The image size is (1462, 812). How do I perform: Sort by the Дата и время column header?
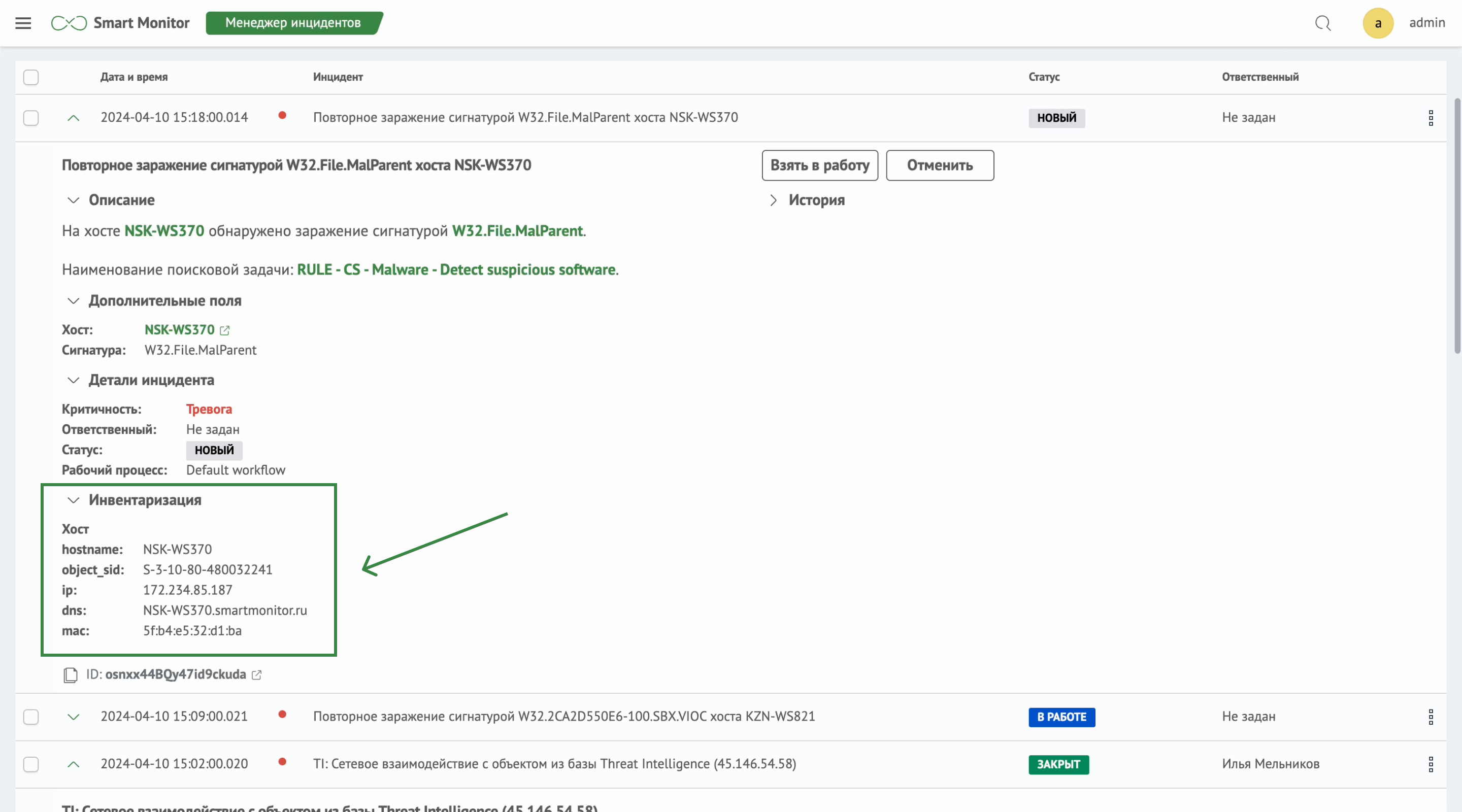pos(134,77)
